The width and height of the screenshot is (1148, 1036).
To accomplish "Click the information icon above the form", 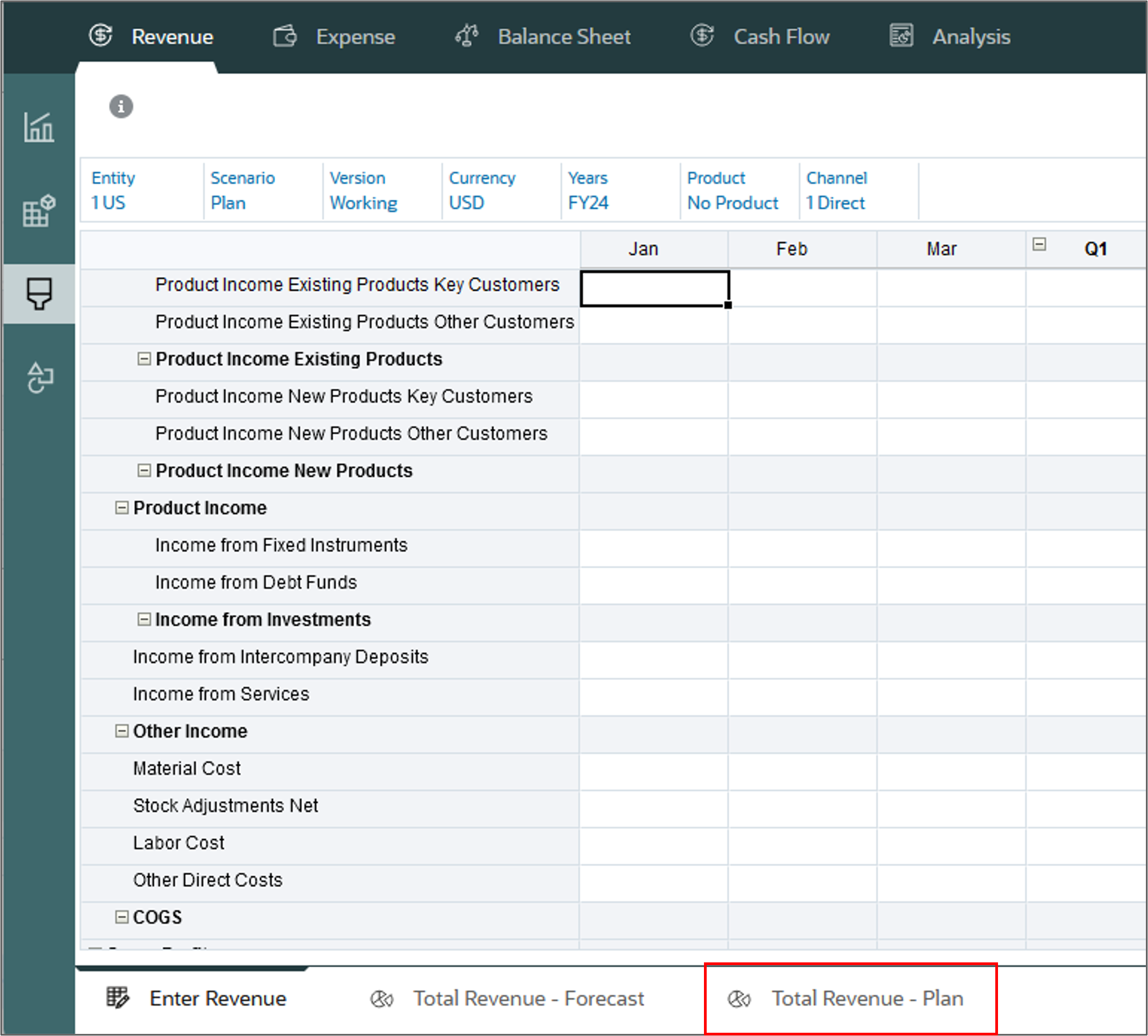I will [x=121, y=107].
